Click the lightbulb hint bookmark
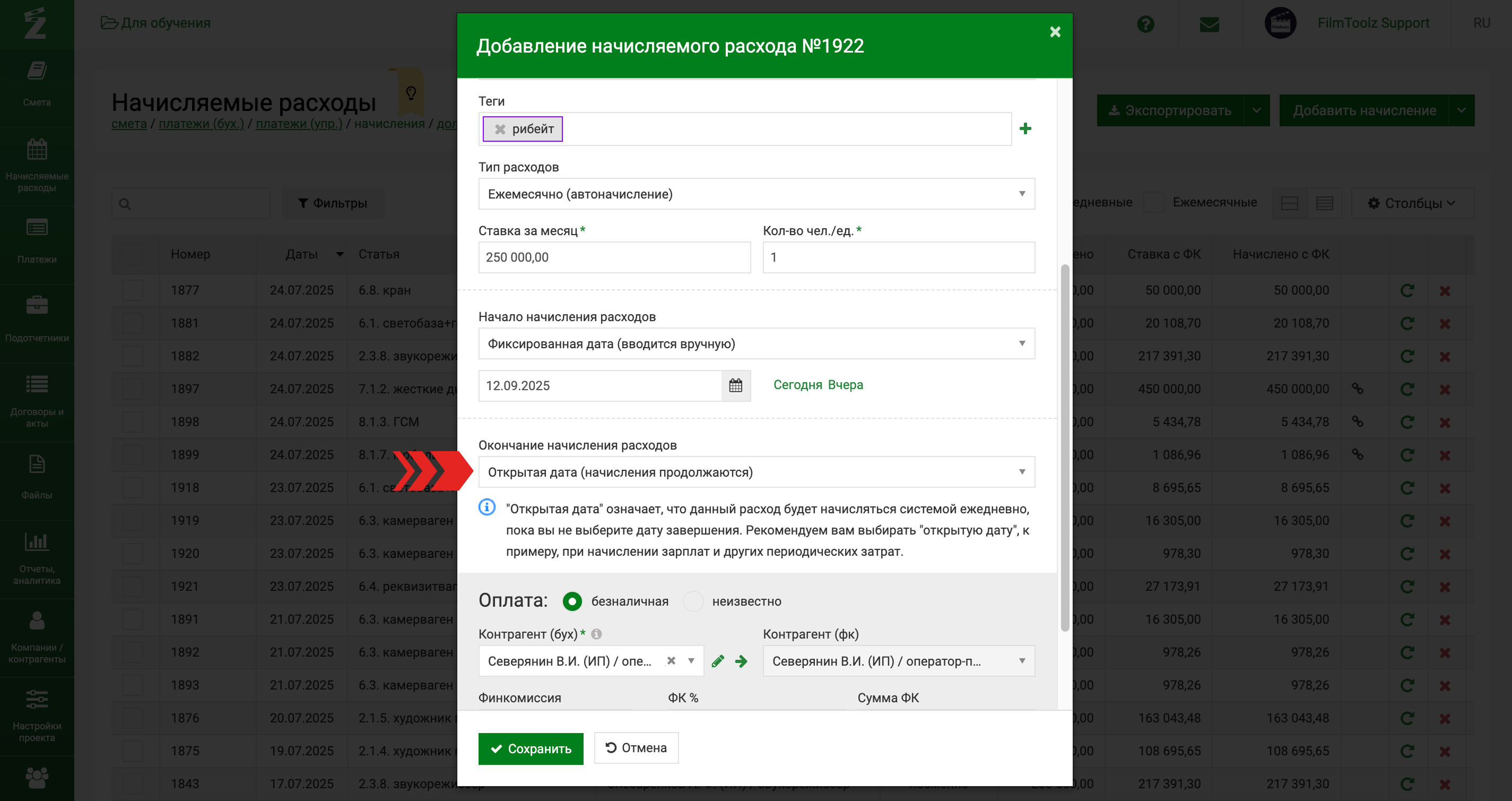 point(411,93)
